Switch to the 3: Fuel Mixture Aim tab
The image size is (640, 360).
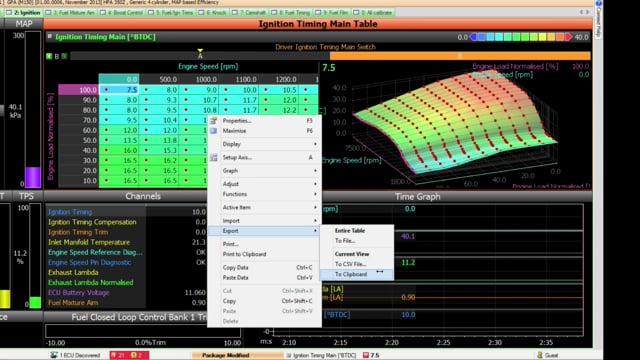pyautogui.click(x=70, y=13)
